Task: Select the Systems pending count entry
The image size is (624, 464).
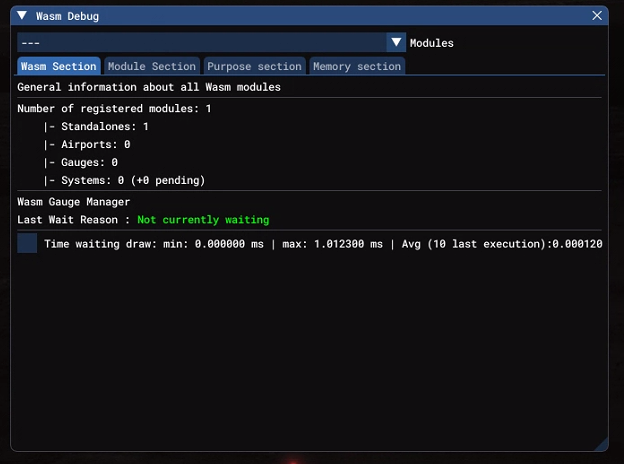Action: [124, 180]
